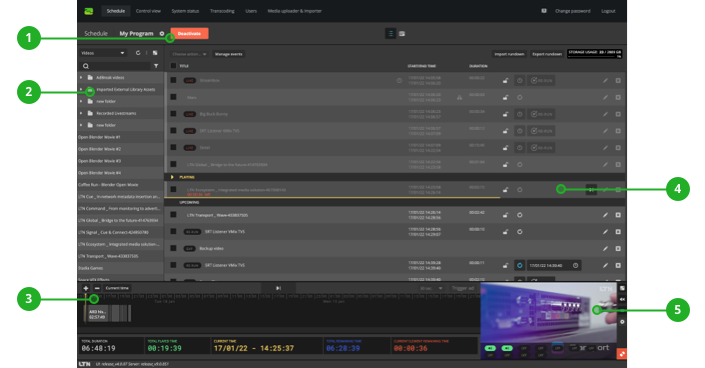This screenshot has width=705, height=368.
Task: Unlock the LTN Transport Wave row
Action: pos(505,215)
